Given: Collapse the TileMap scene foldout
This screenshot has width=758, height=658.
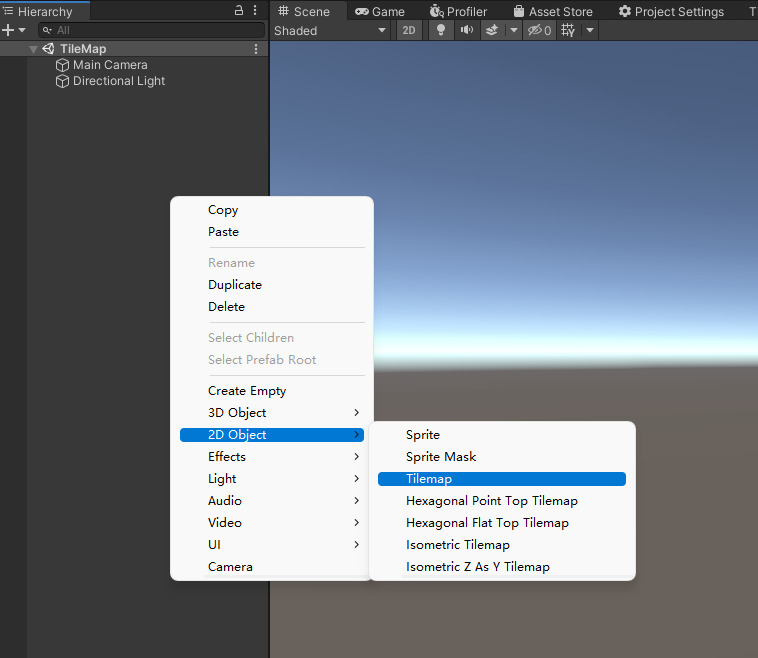Looking at the screenshot, I should (x=33, y=49).
